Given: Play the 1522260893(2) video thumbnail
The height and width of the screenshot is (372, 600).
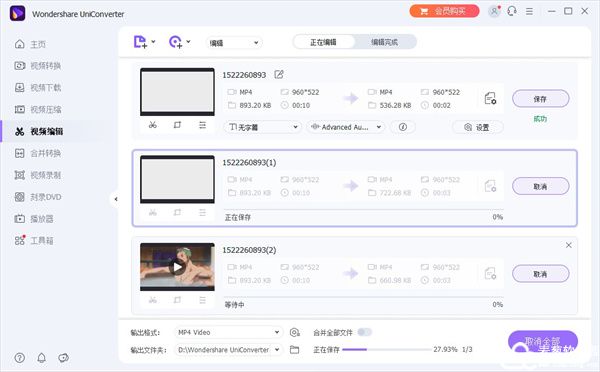Looking at the screenshot, I should 177,267.
